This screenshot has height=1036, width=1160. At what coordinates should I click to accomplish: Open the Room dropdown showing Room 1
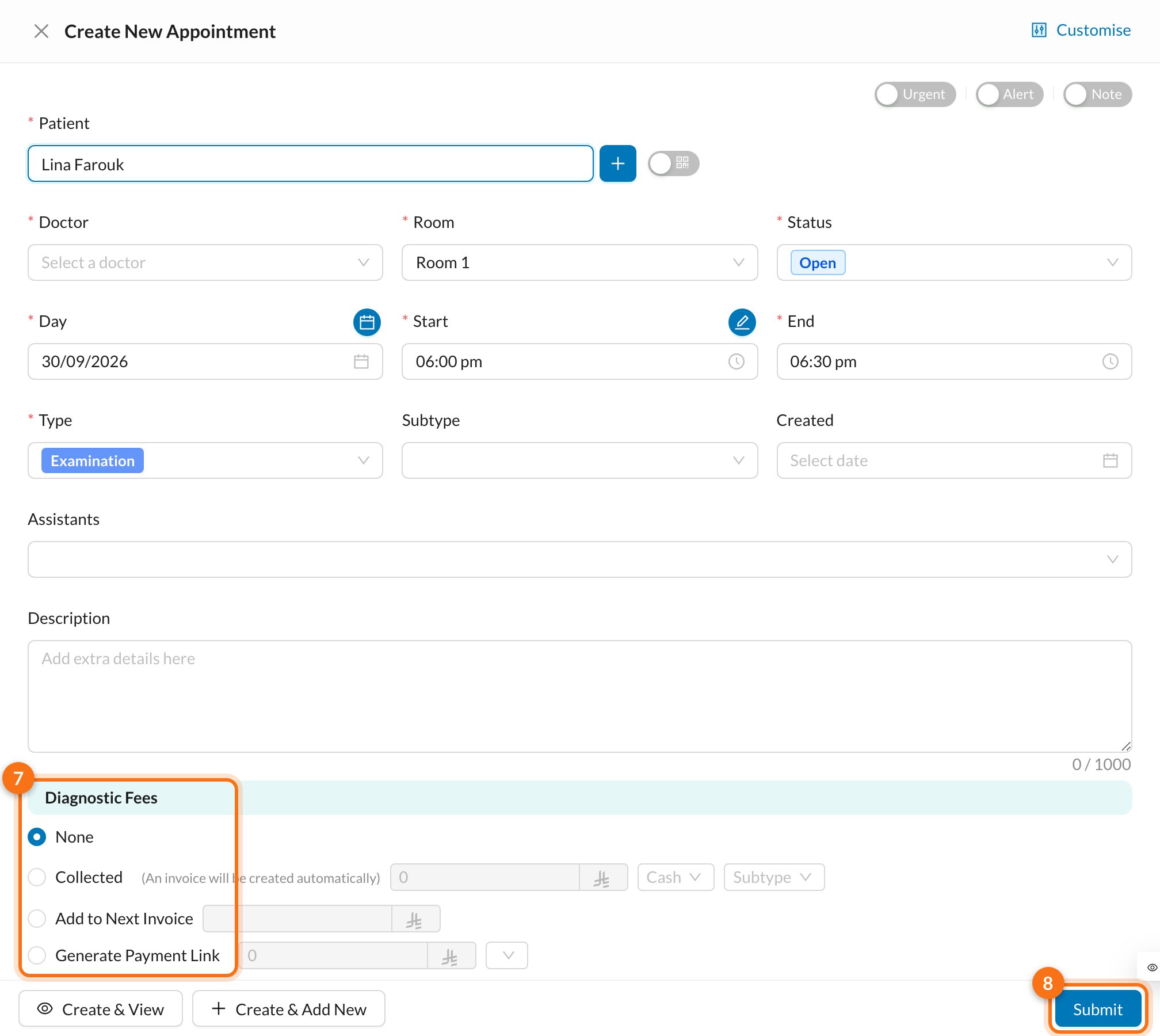pos(579,262)
